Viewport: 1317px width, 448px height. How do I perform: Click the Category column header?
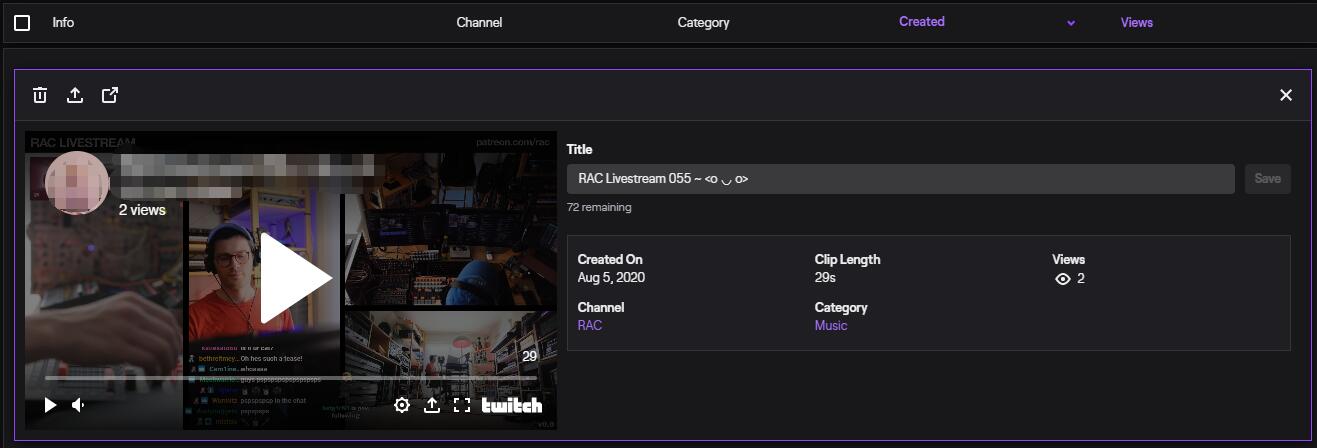pos(703,22)
